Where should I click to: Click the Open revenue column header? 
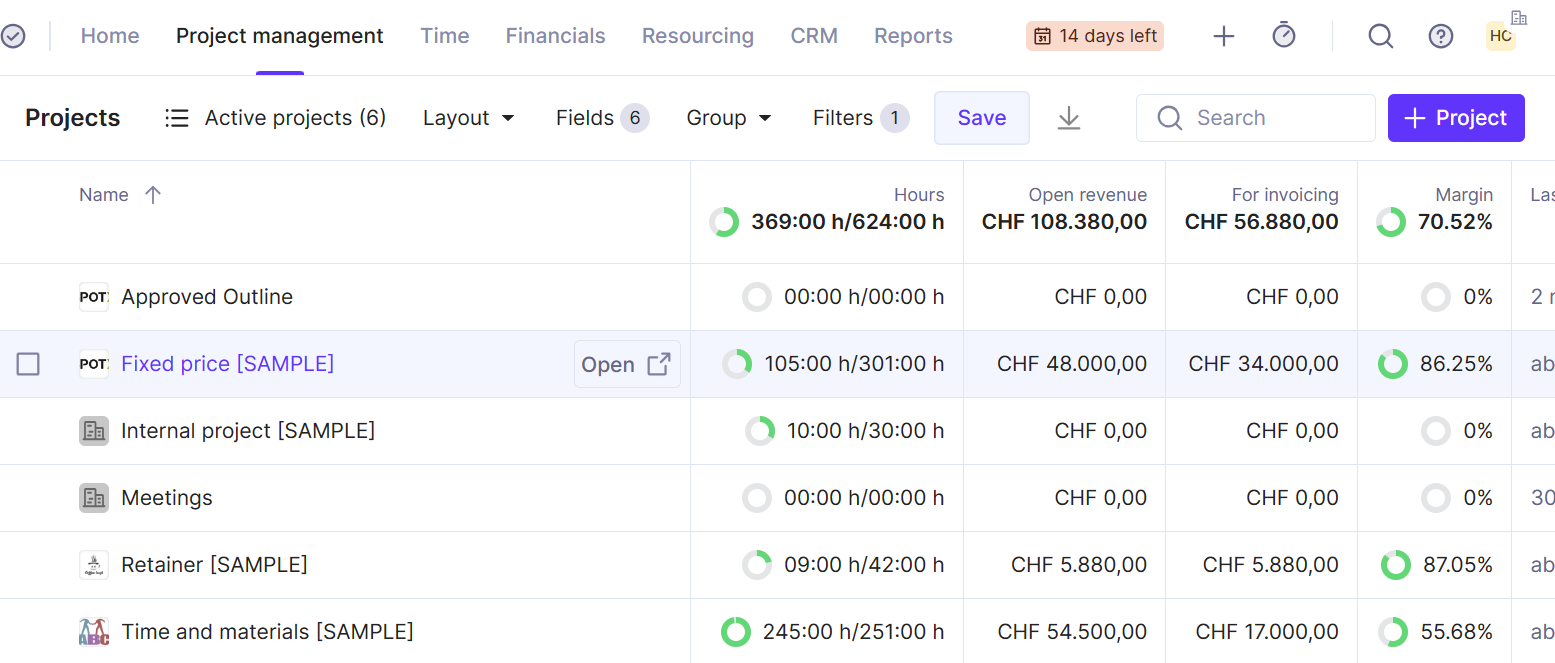[x=1088, y=195]
